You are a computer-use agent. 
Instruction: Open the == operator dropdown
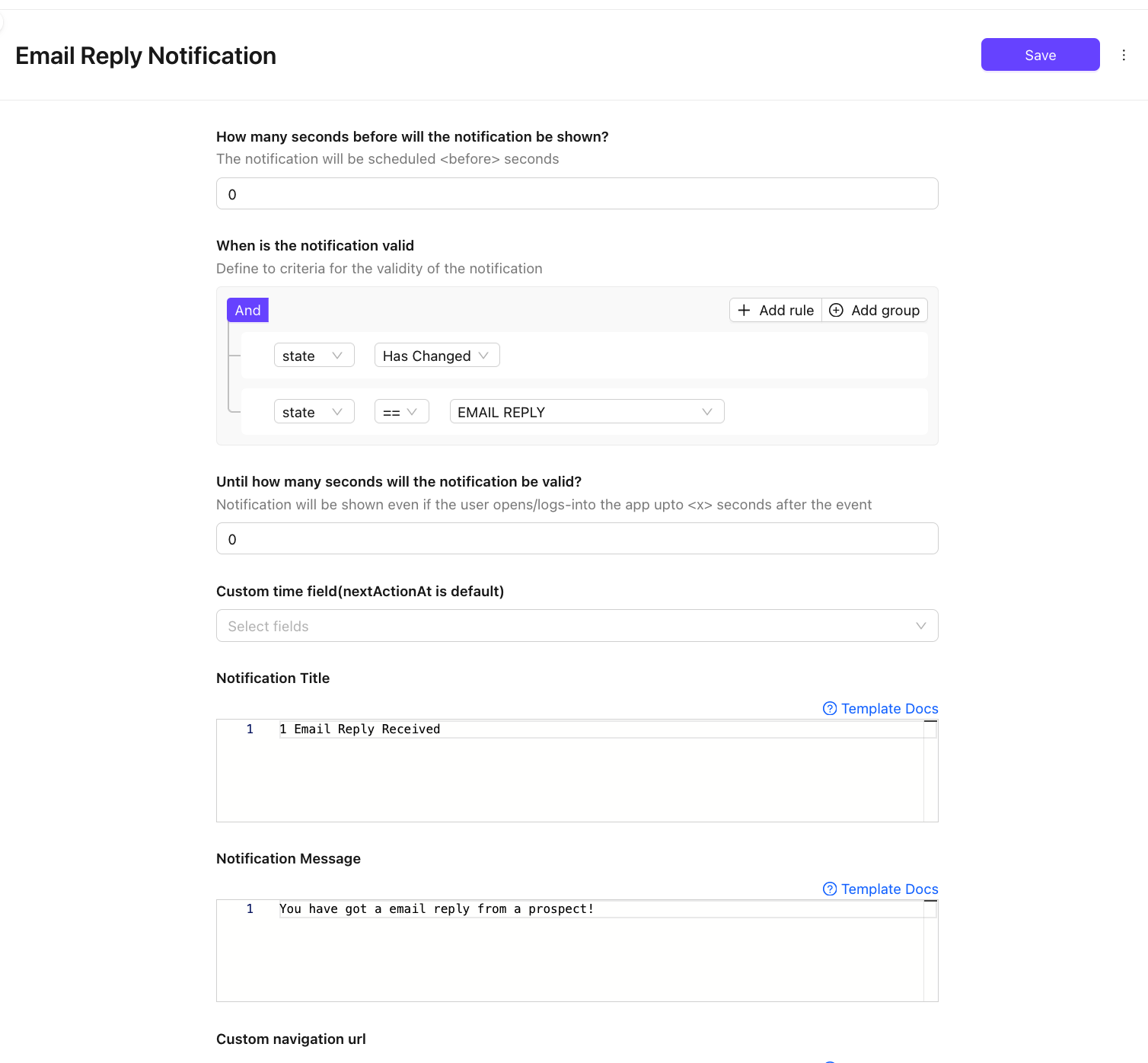pos(401,412)
